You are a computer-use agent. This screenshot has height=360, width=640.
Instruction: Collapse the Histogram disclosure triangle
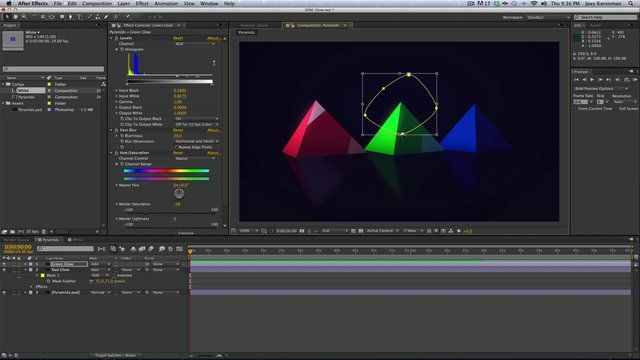point(117,49)
